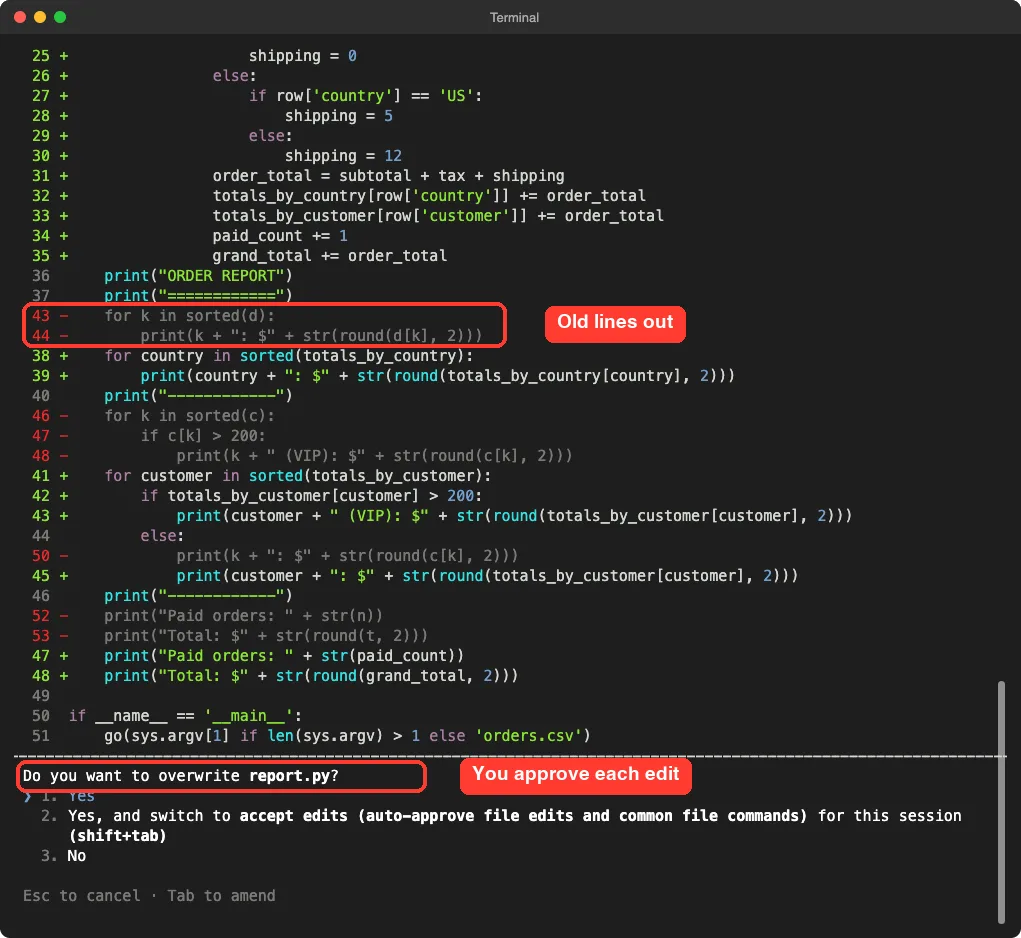This screenshot has height=938, width=1021.
Task: Click 'Esc to cancel' hint text
Action: [x=81, y=896]
